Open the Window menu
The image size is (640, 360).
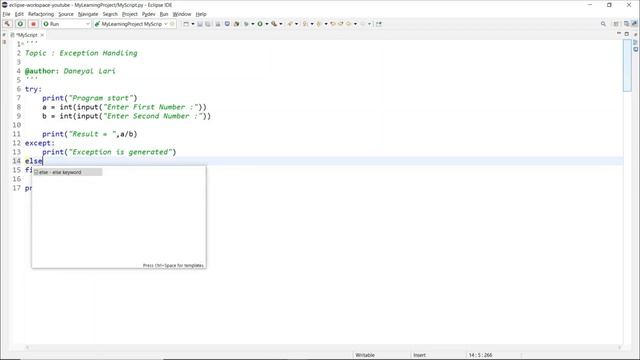click(182, 14)
